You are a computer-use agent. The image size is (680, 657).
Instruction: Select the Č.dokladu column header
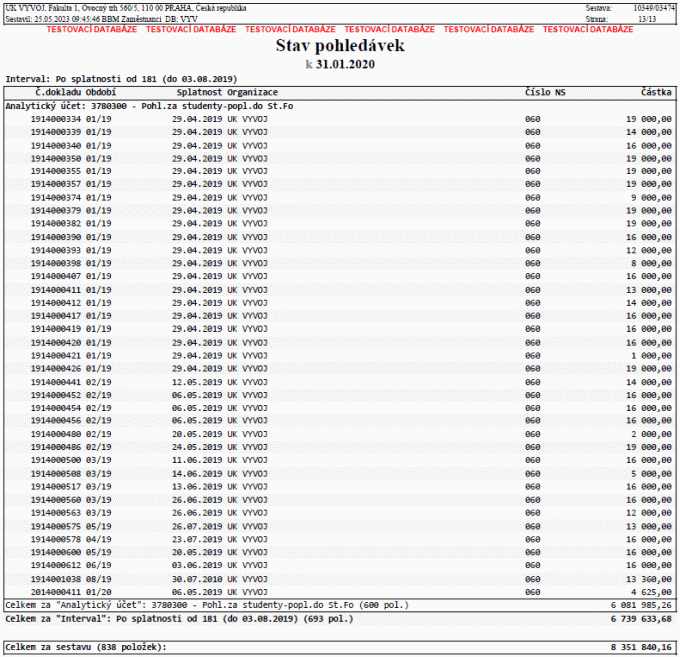[x=59, y=92]
